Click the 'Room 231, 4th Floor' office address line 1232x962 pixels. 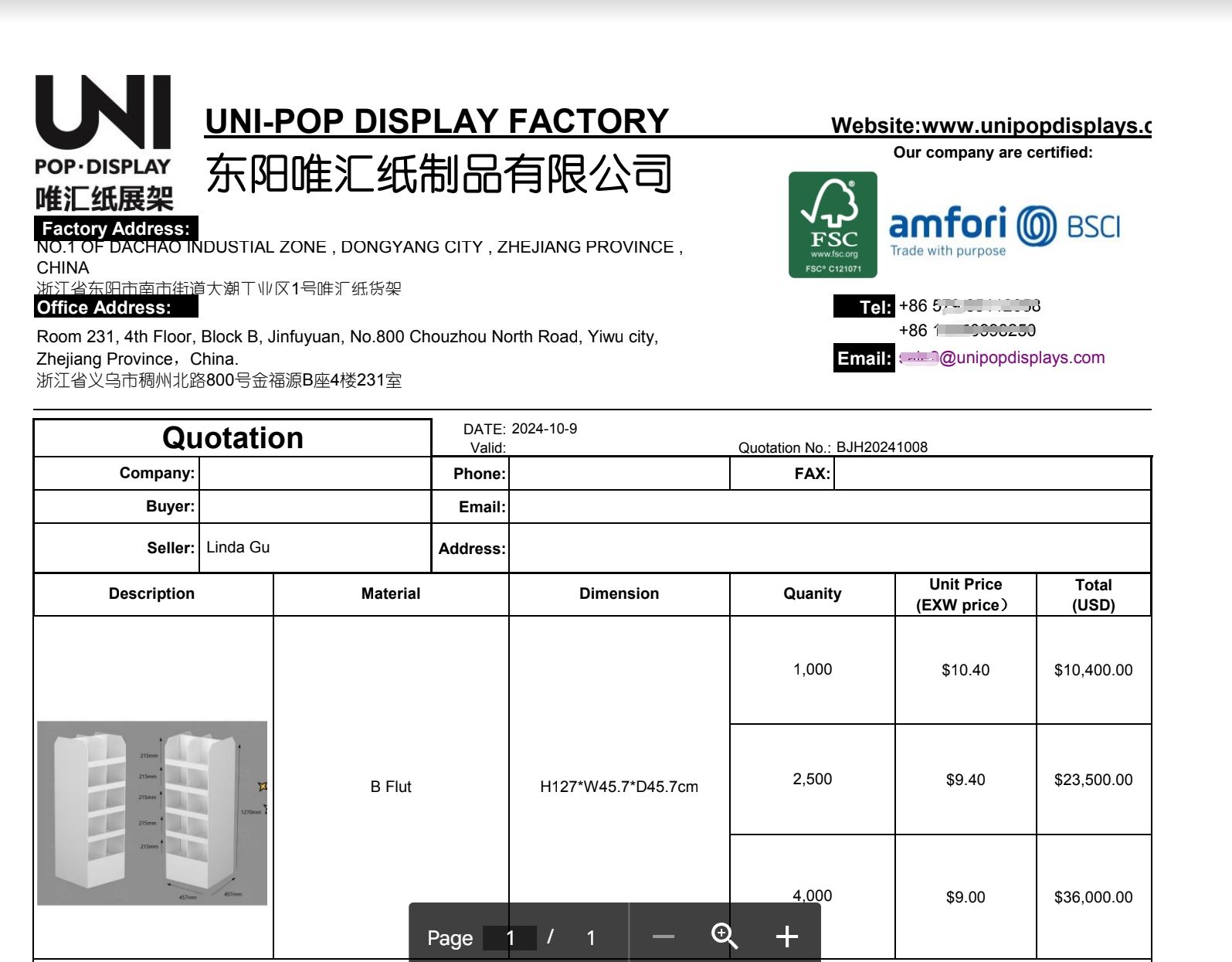coord(347,337)
